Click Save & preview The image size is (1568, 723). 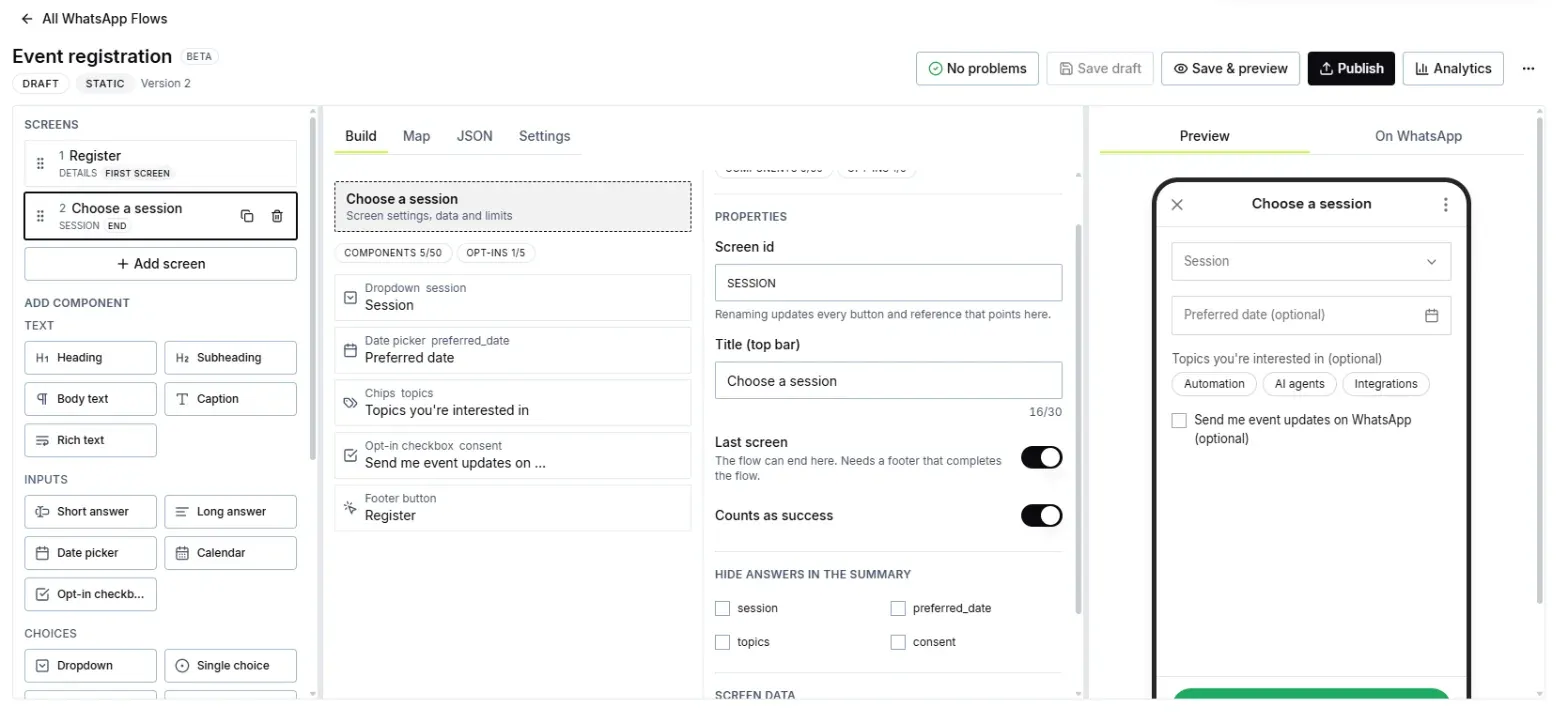(1230, 69)
